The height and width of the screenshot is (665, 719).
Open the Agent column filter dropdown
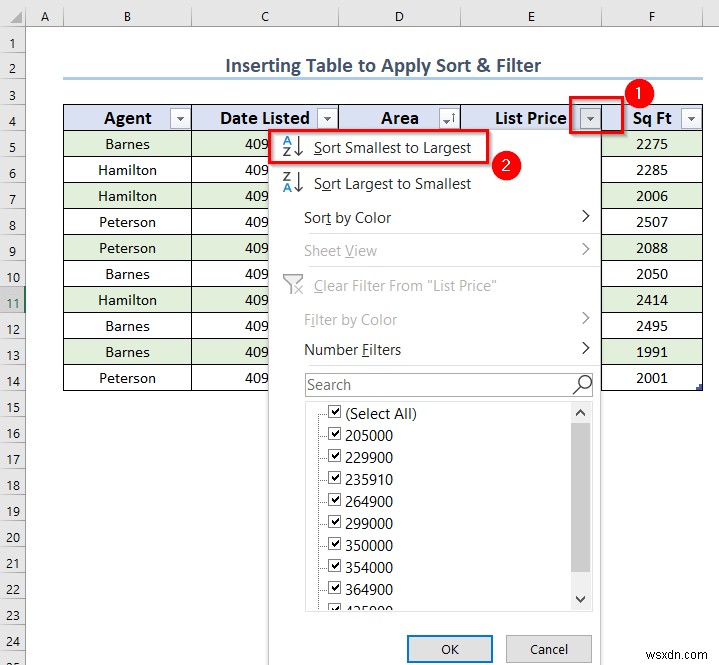click(x=180, y=119)
